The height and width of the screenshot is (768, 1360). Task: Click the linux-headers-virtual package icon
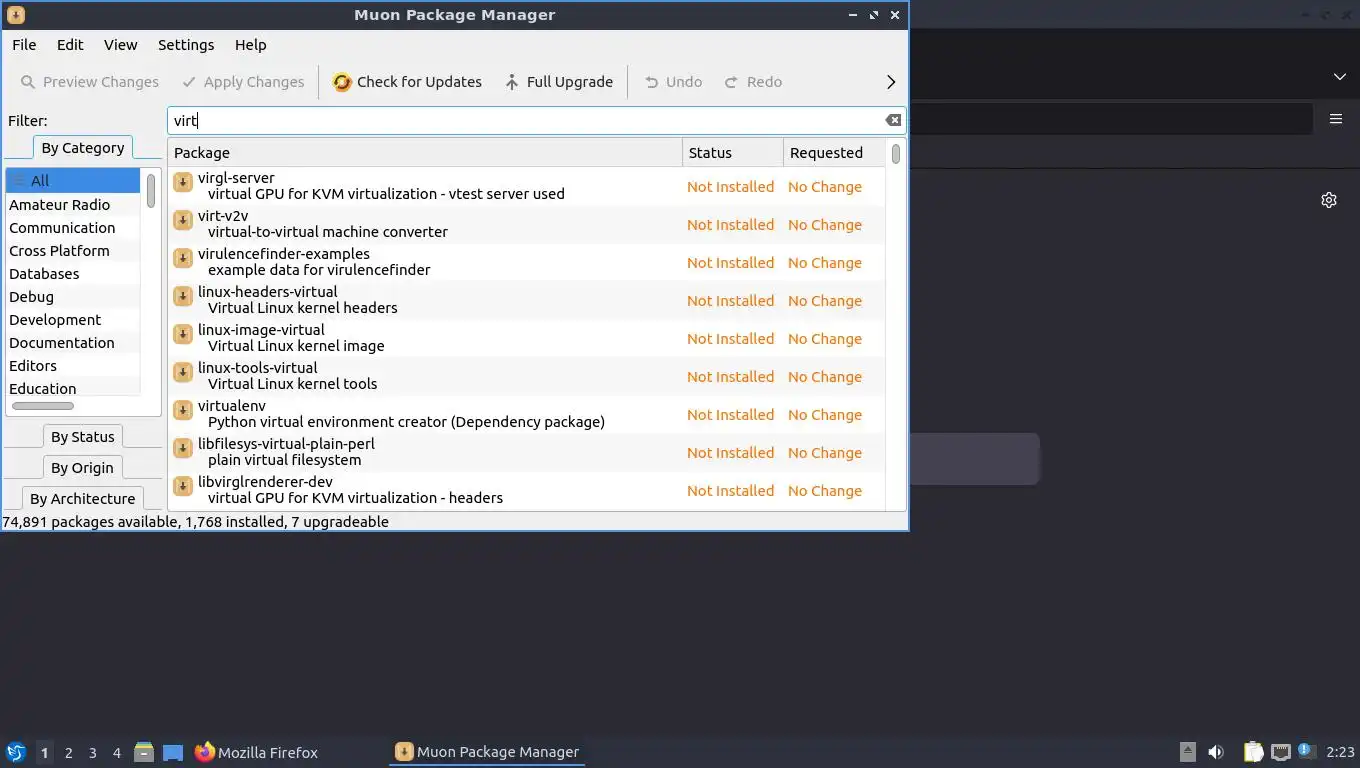pyautogui.click(x=183, y=296)
